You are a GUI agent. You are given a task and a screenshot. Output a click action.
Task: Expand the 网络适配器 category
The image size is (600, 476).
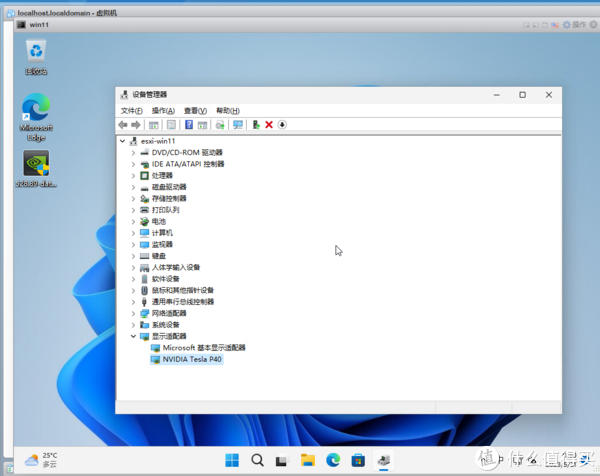pyautogui.click(x=133, y=313)
